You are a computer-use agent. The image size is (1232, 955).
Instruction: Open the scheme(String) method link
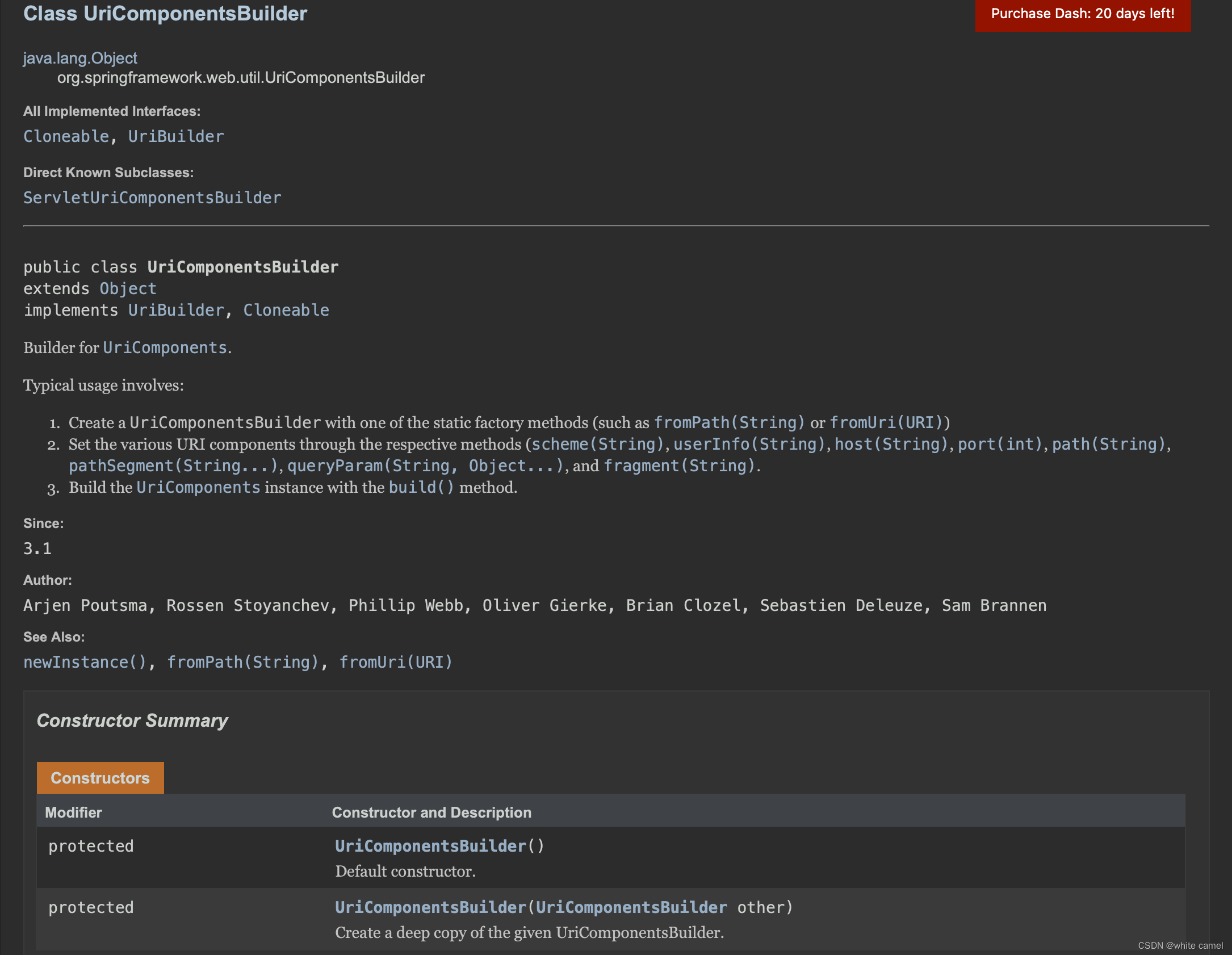coord(597,444)
